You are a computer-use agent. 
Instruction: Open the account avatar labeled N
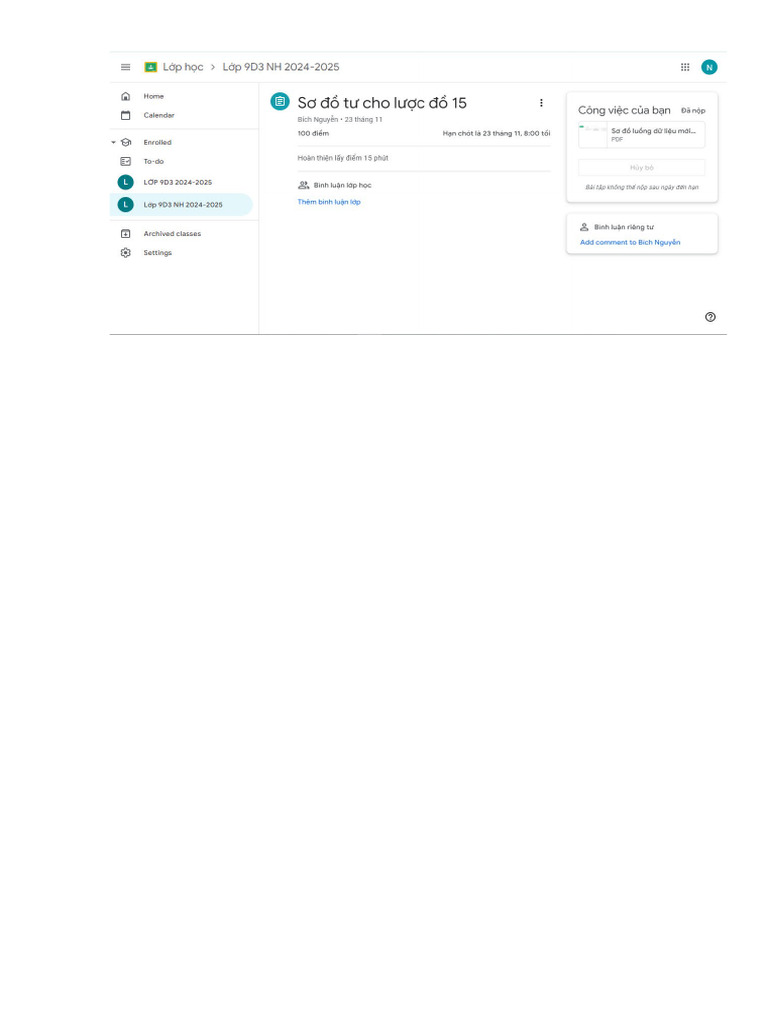pyautogui.click(x=709, y=67)
